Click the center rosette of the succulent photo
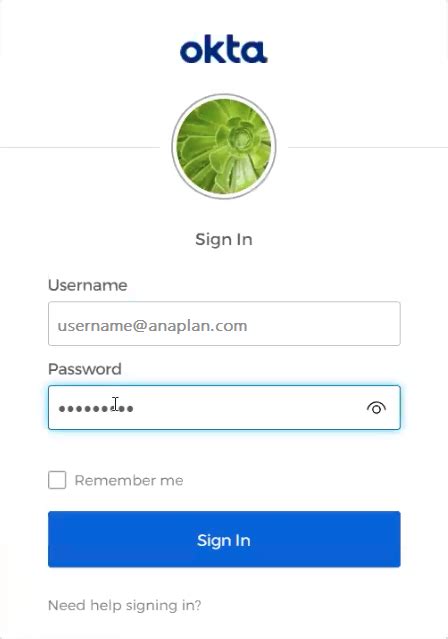448x639 pixels. coord(240,137)
